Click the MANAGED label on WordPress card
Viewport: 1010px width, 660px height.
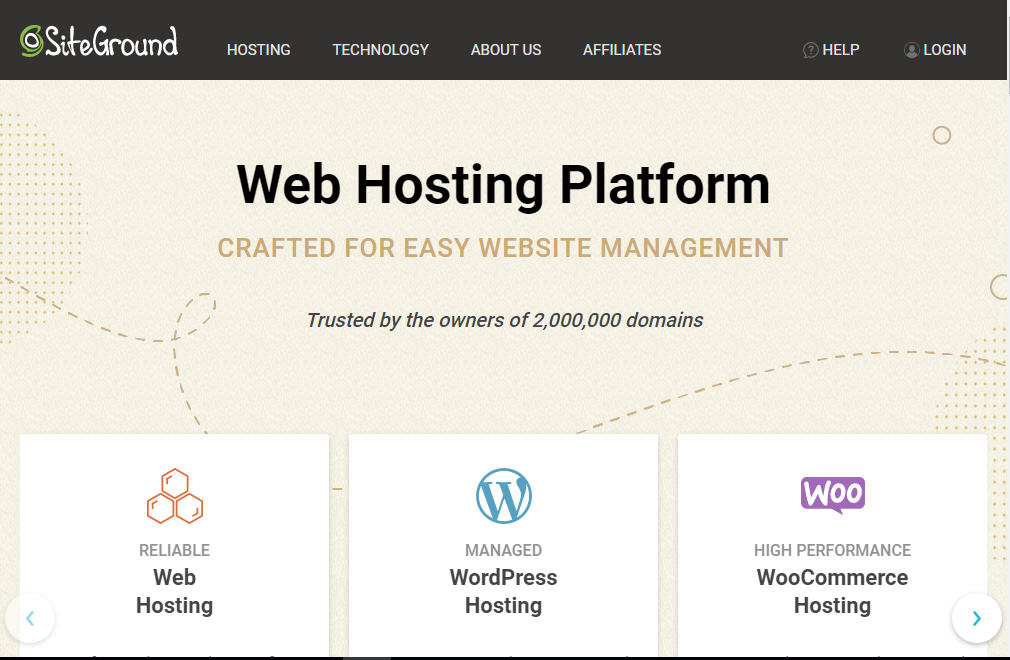coord(504,551)
